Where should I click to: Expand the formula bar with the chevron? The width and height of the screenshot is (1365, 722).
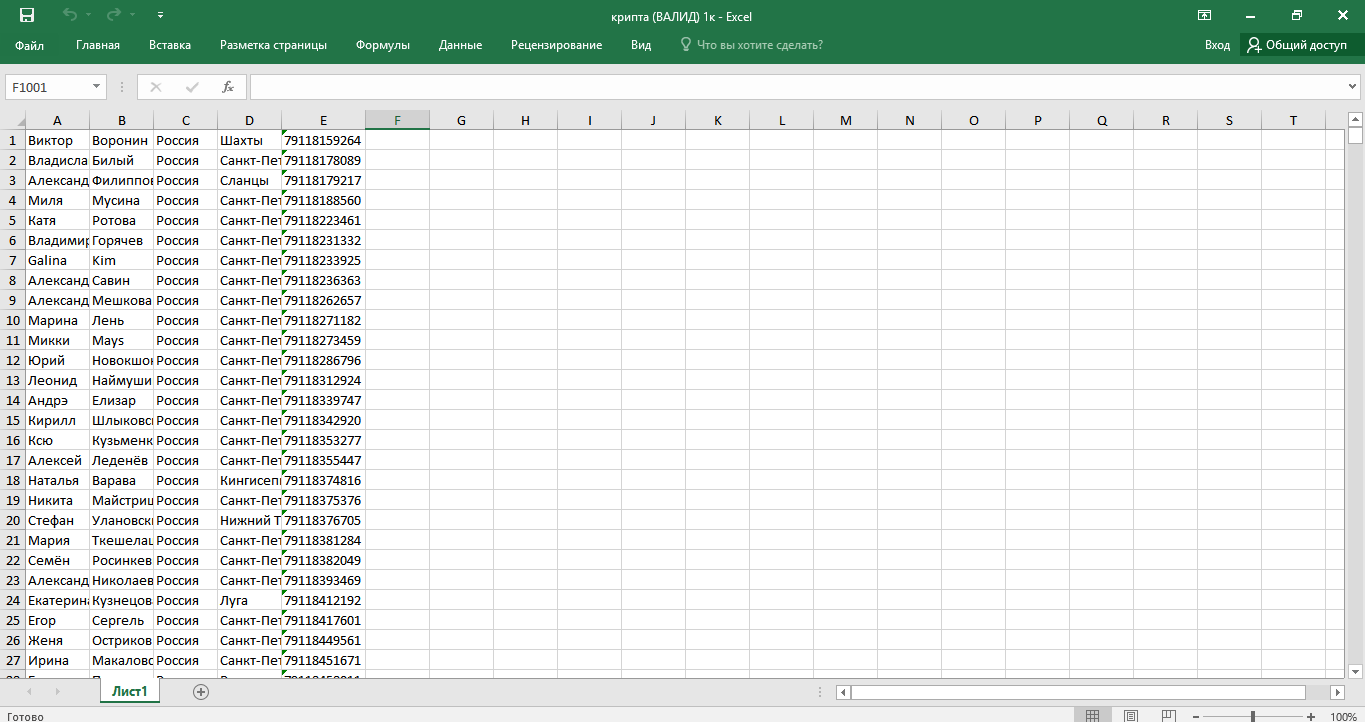click(x=1353, y=87)
